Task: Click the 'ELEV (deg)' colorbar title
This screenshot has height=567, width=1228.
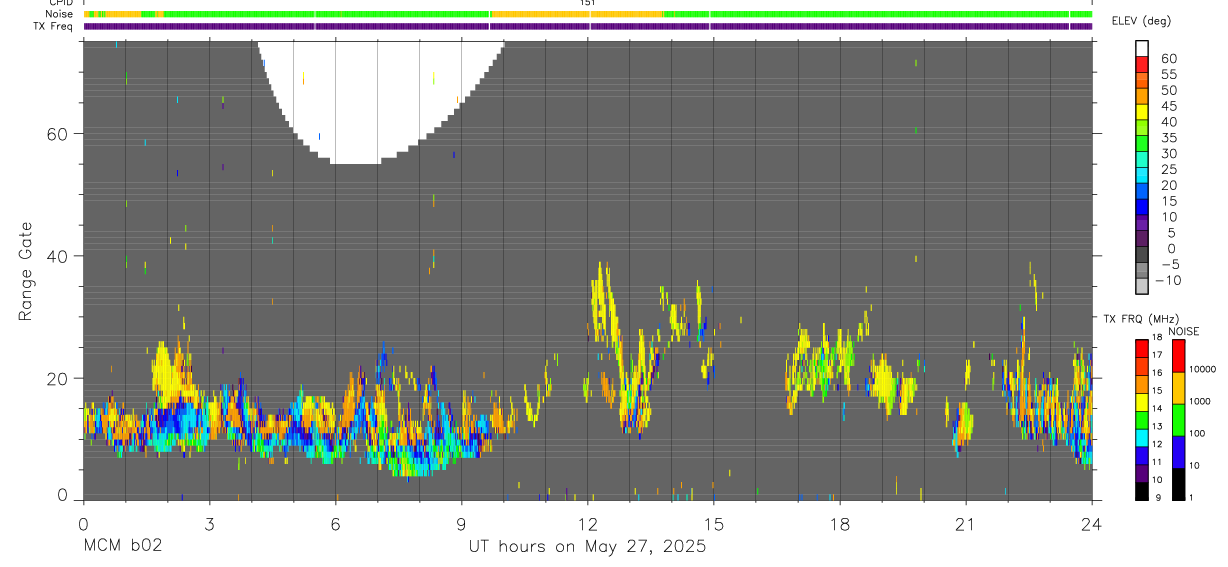Action: 1141,21
